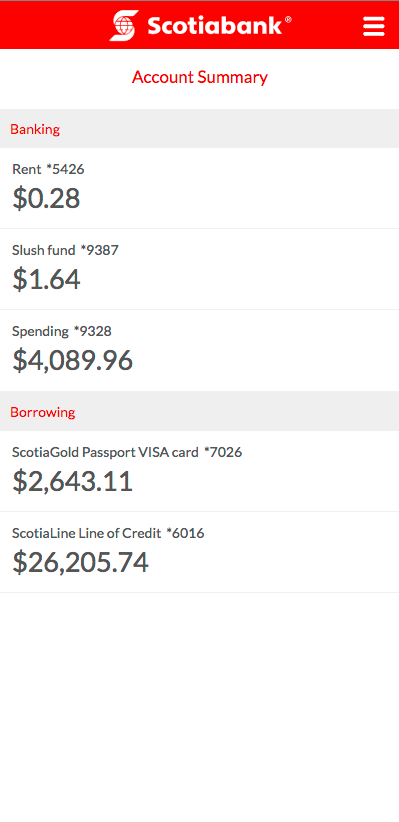Click the gray Borrowing section bar
Image resolution: width=399 pixels, height=822 pixels.
199,412
